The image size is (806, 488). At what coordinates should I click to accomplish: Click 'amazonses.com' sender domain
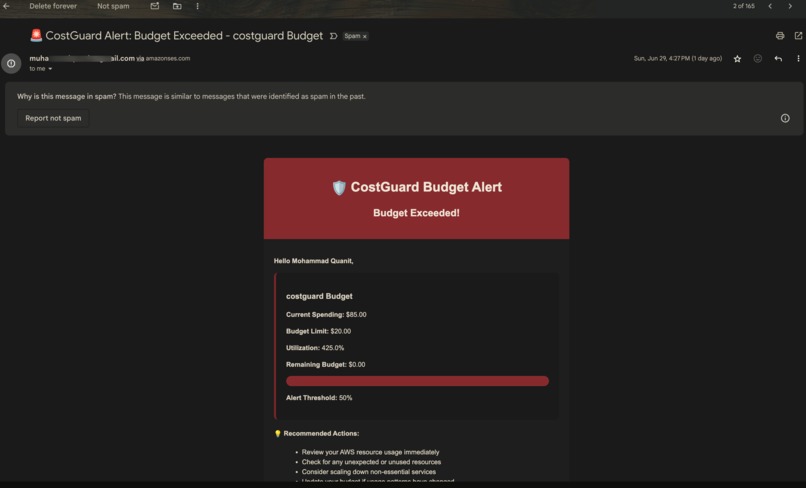(x=168, y=59)
